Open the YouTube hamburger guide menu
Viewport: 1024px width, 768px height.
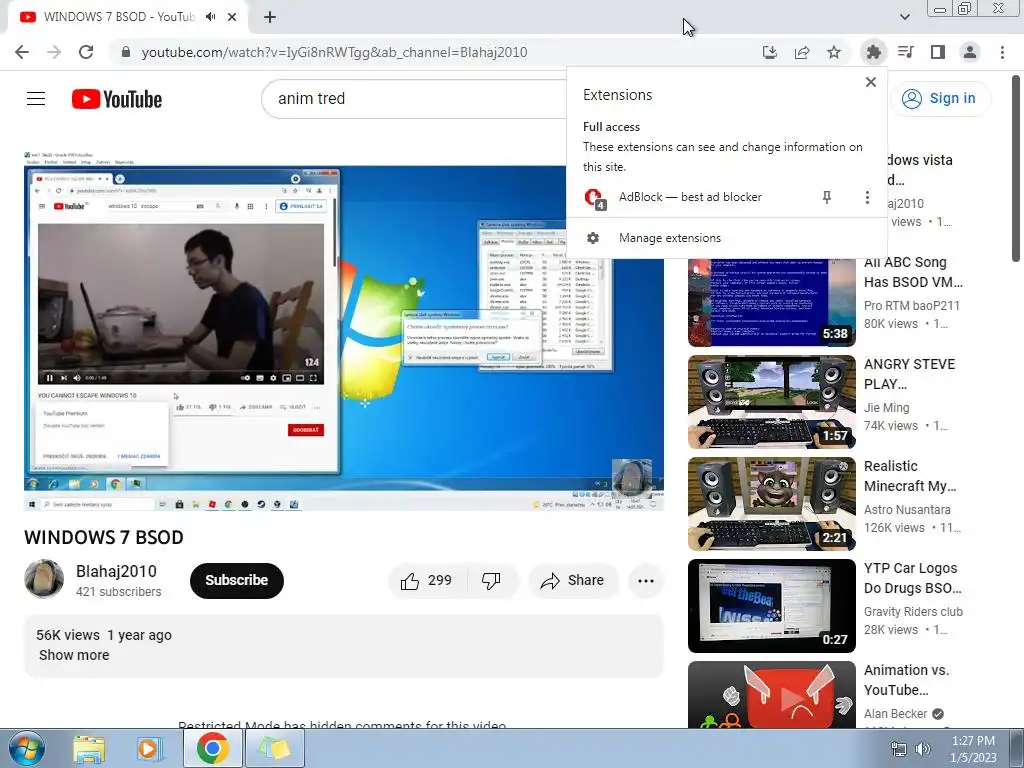(x=36, y=99)
